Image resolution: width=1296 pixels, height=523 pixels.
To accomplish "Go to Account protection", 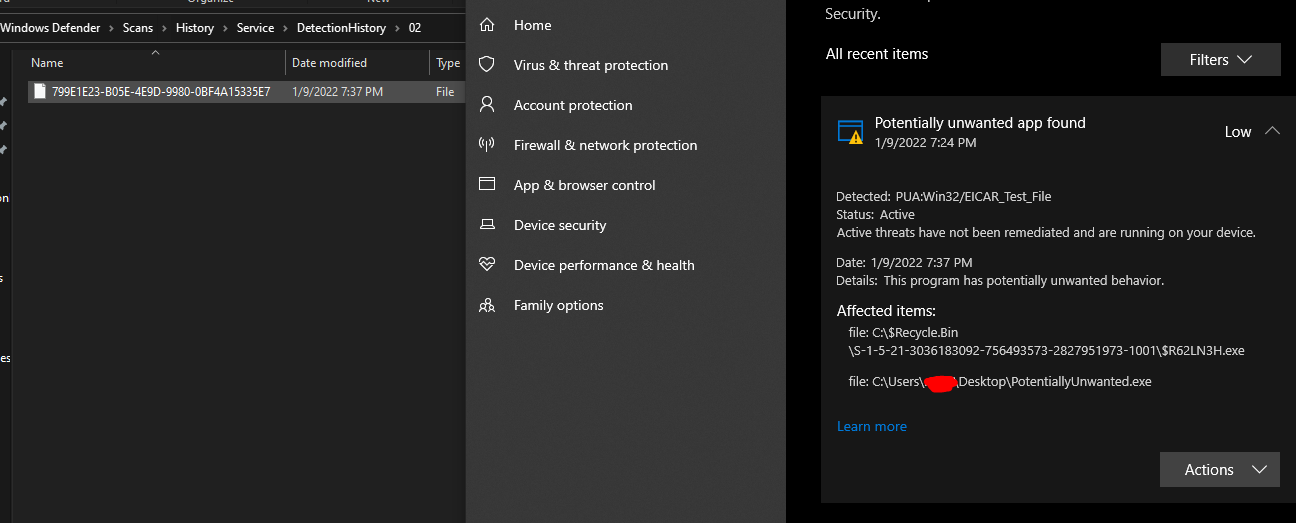I will coord(573,105).
